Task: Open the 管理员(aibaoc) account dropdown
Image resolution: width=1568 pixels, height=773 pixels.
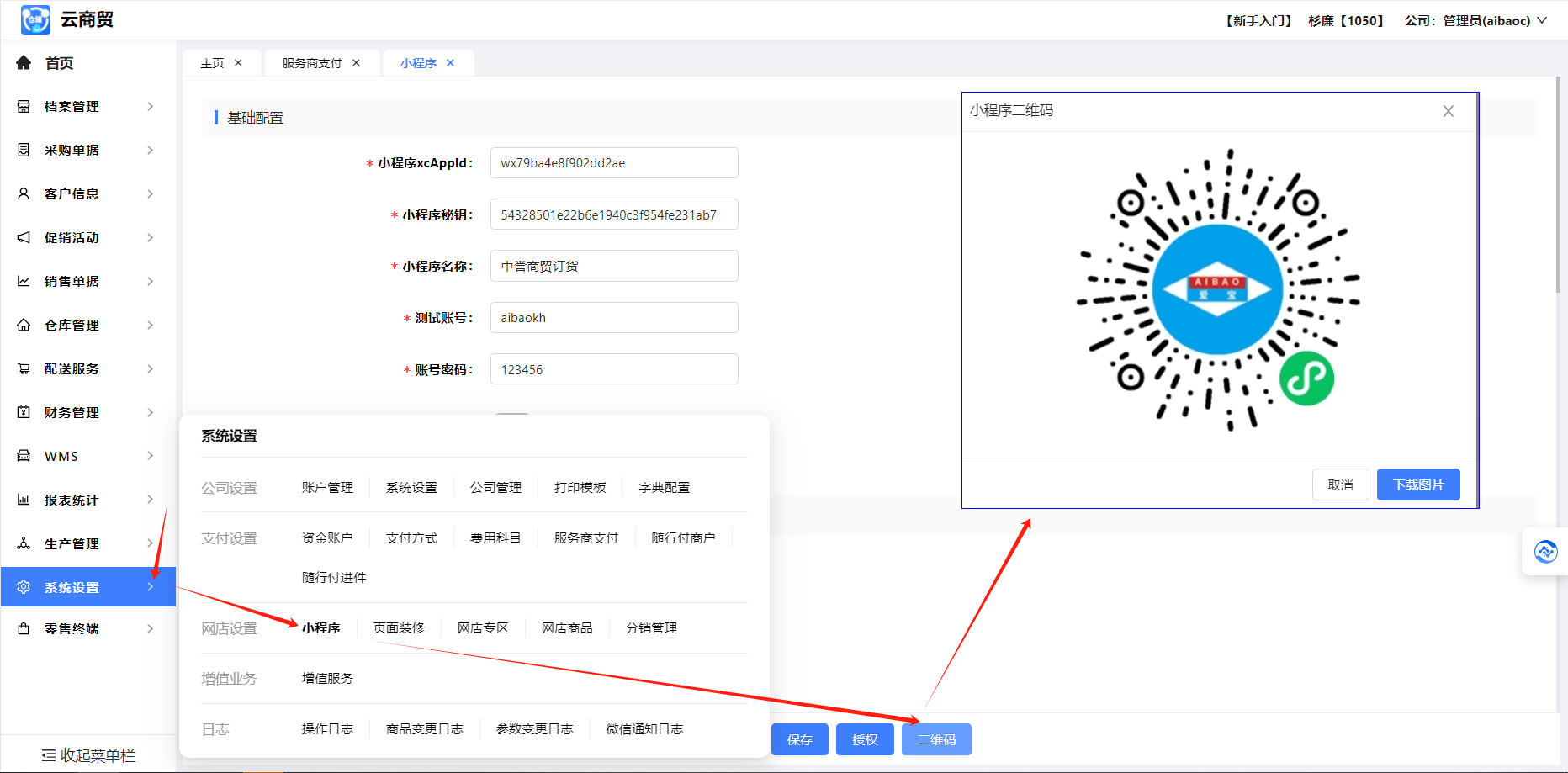Action: click(x=1495, y=20)
